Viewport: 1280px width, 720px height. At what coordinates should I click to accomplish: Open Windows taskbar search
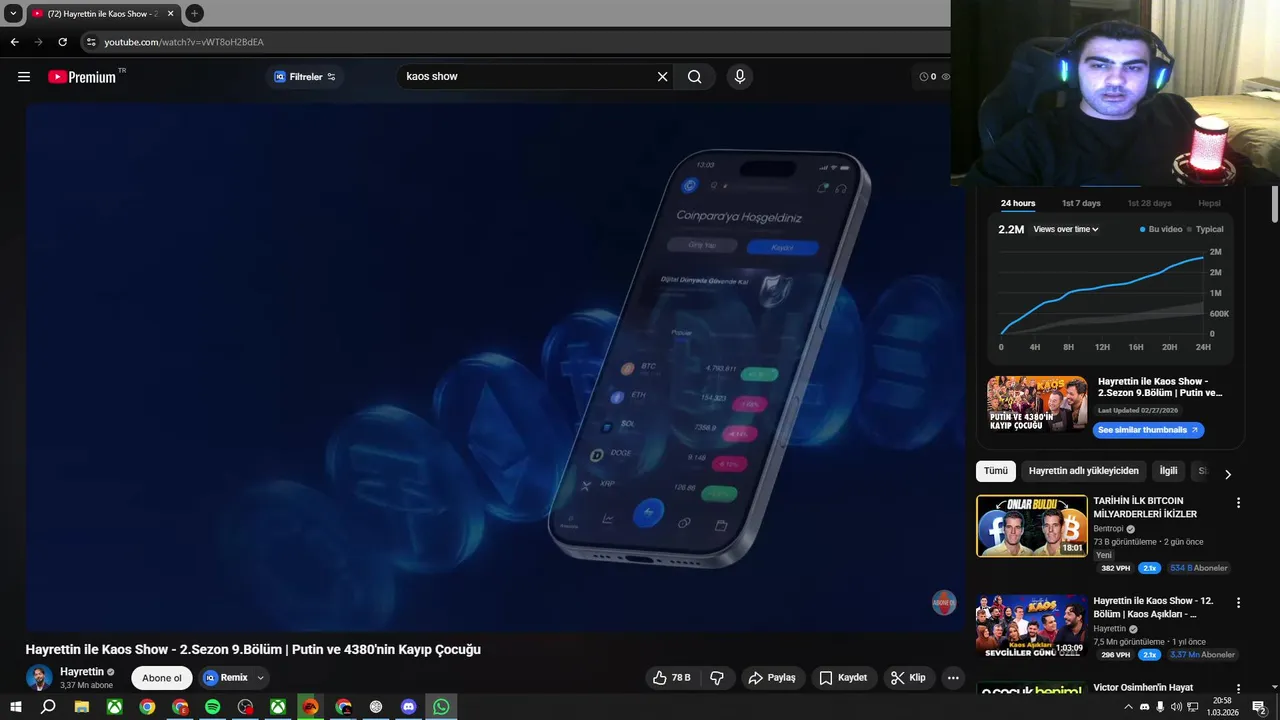48,707
